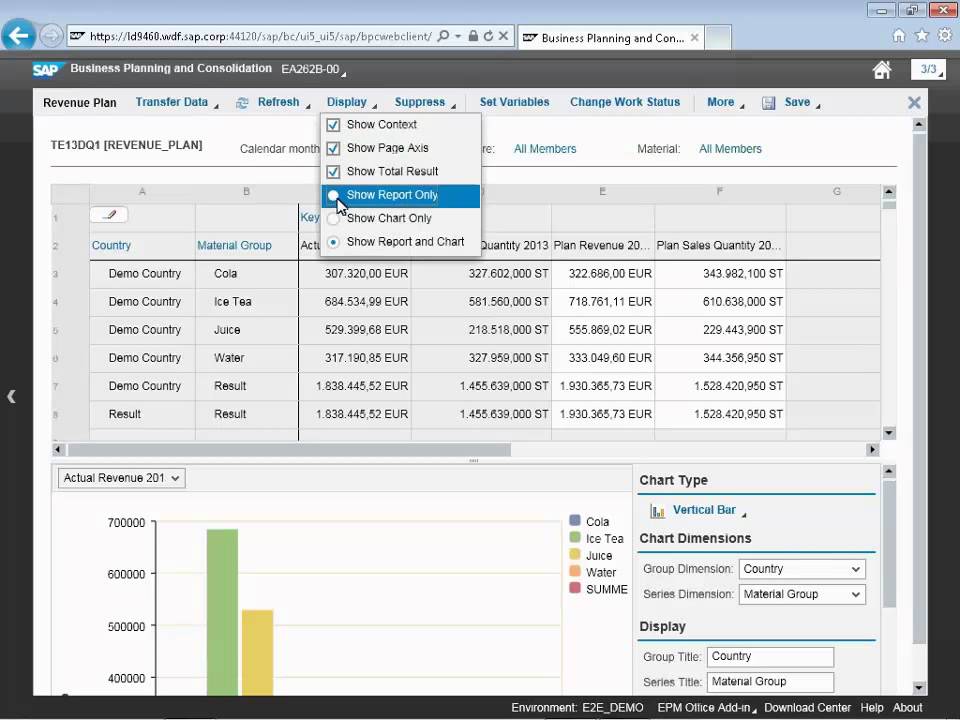This screenshot has width=960, height=720.
Task: Click the Country column header link
Action: [x=111, y=246]
